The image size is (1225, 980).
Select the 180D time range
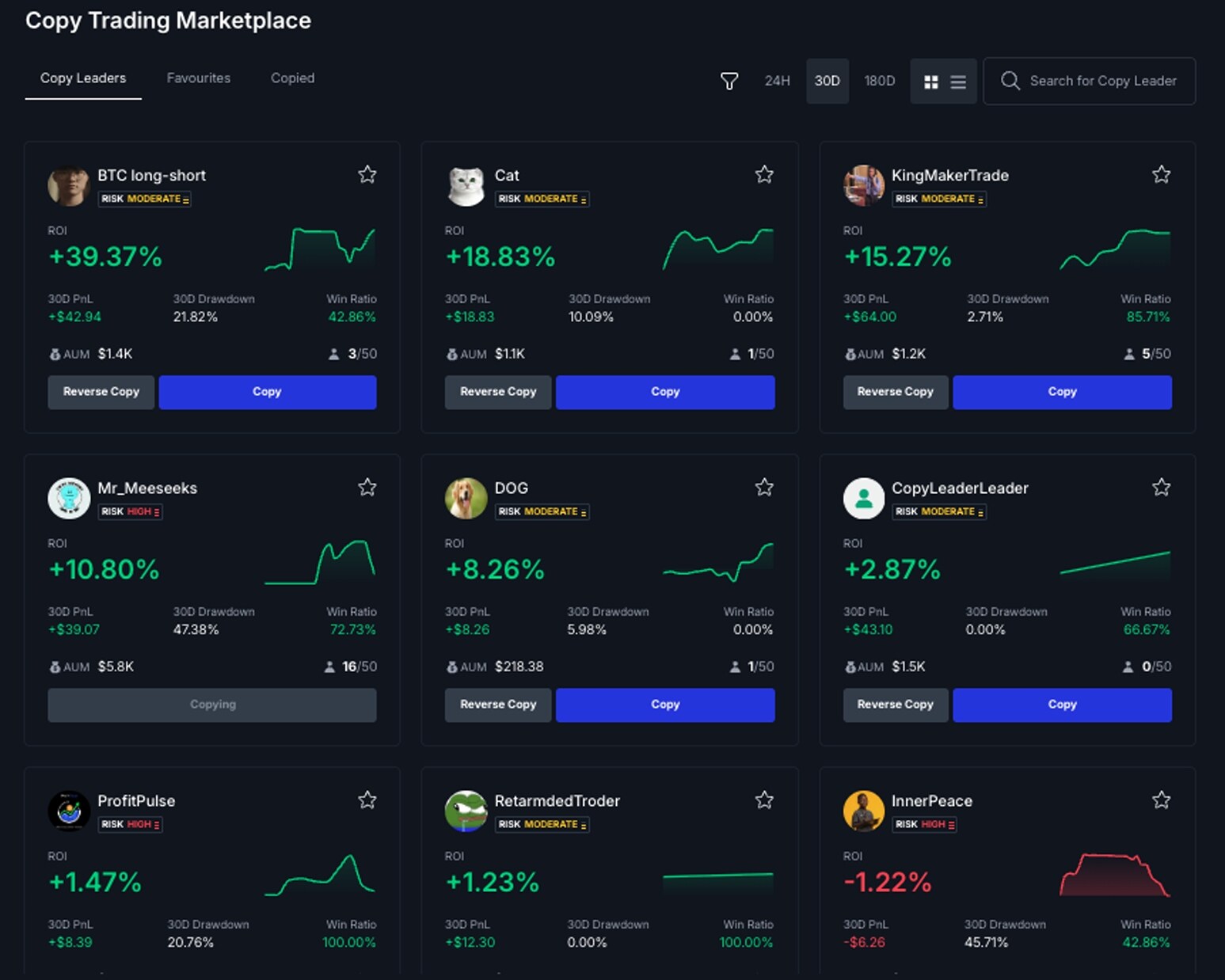coord(879,81)
